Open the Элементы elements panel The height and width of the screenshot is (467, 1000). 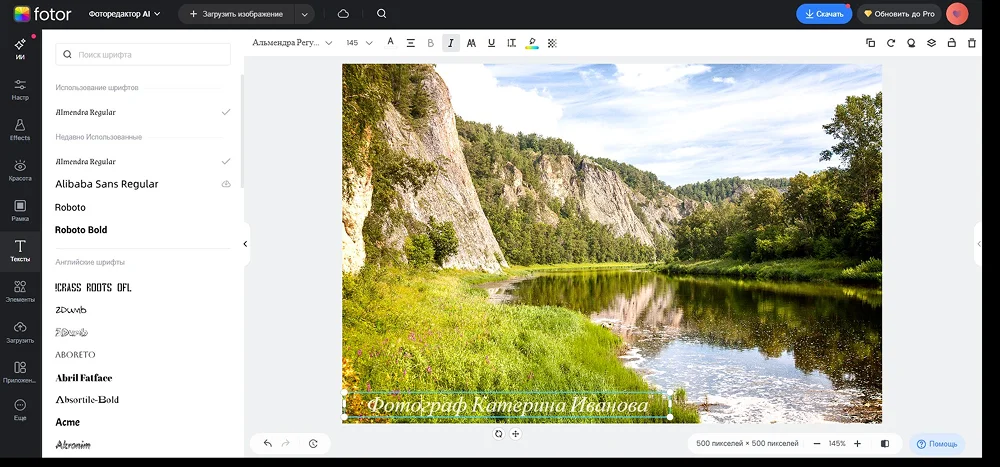(20, 292)
